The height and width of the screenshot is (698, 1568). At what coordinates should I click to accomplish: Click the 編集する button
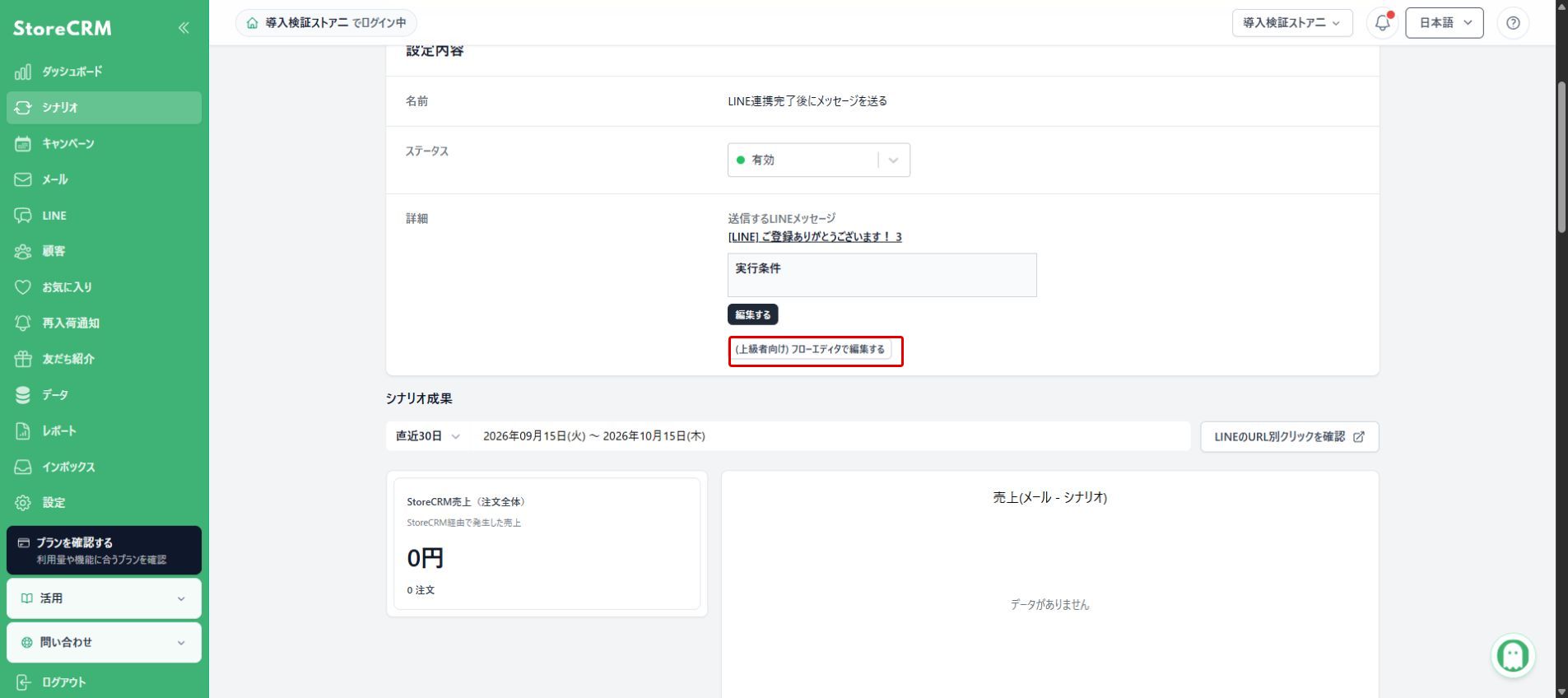[x=752, y=314]
